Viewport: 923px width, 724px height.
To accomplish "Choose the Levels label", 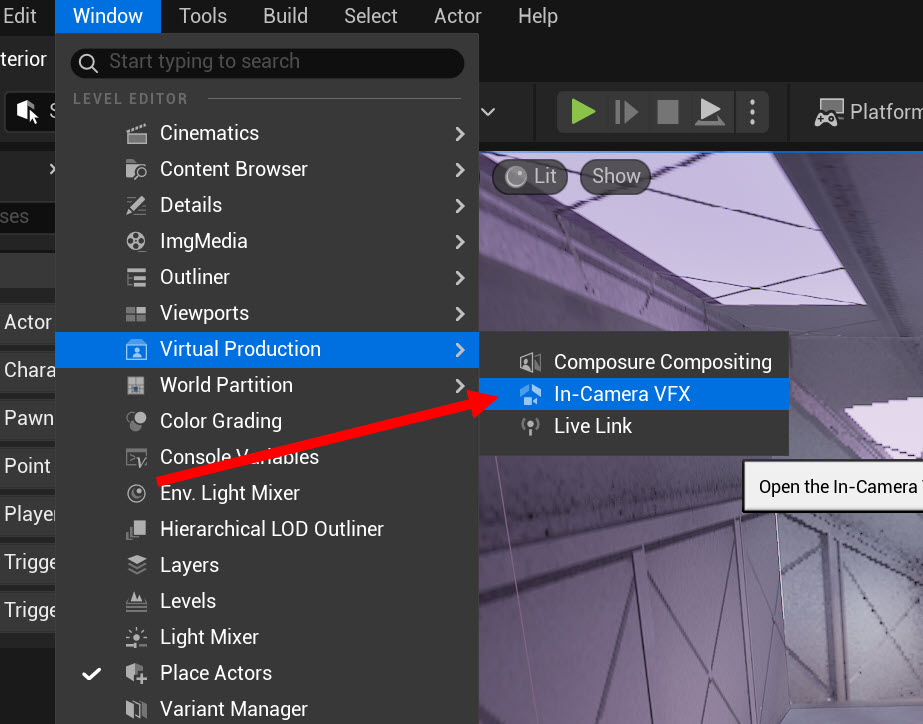I will 188,602.
